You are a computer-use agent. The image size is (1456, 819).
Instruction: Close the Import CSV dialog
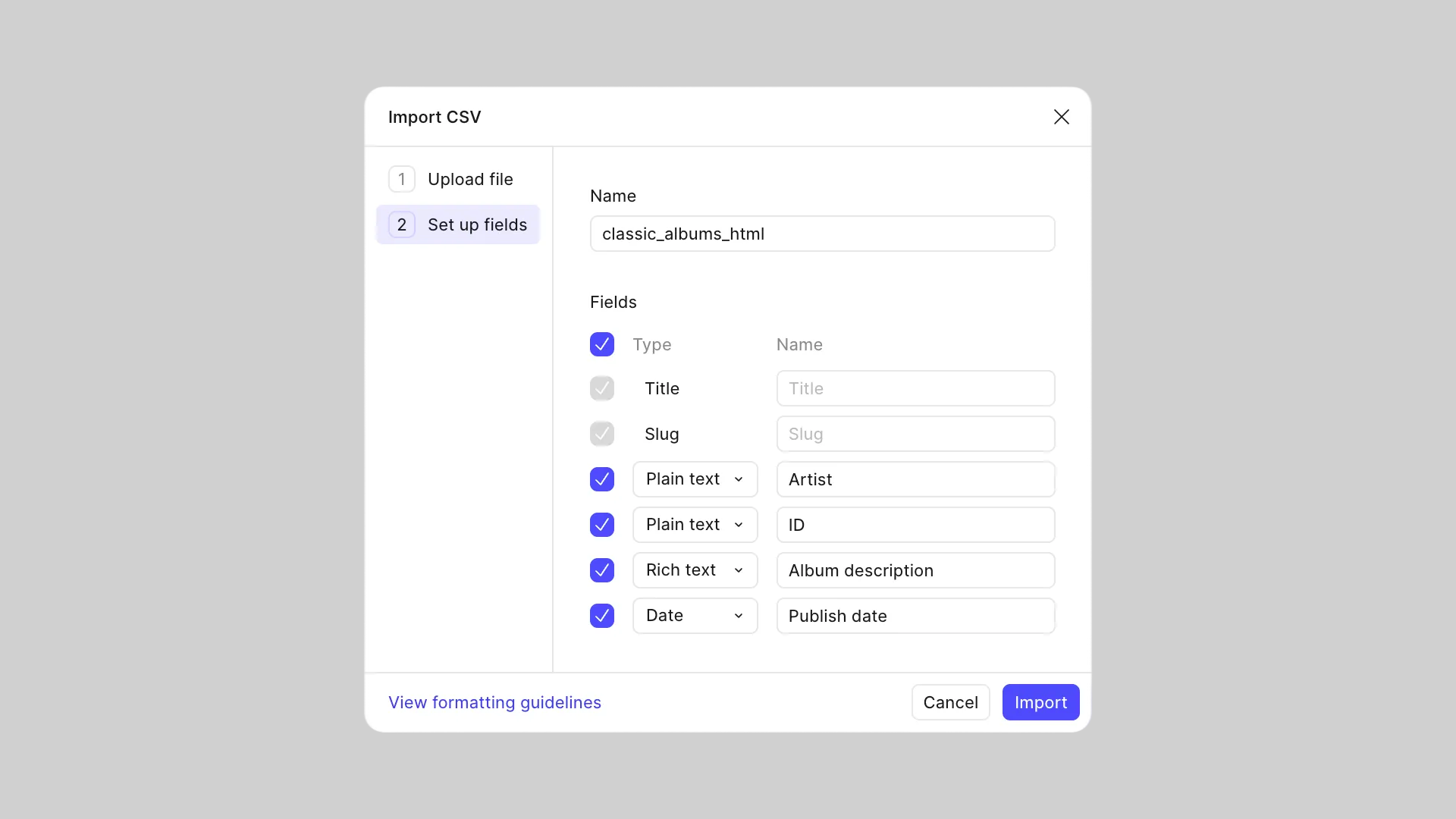point(1061,117)
